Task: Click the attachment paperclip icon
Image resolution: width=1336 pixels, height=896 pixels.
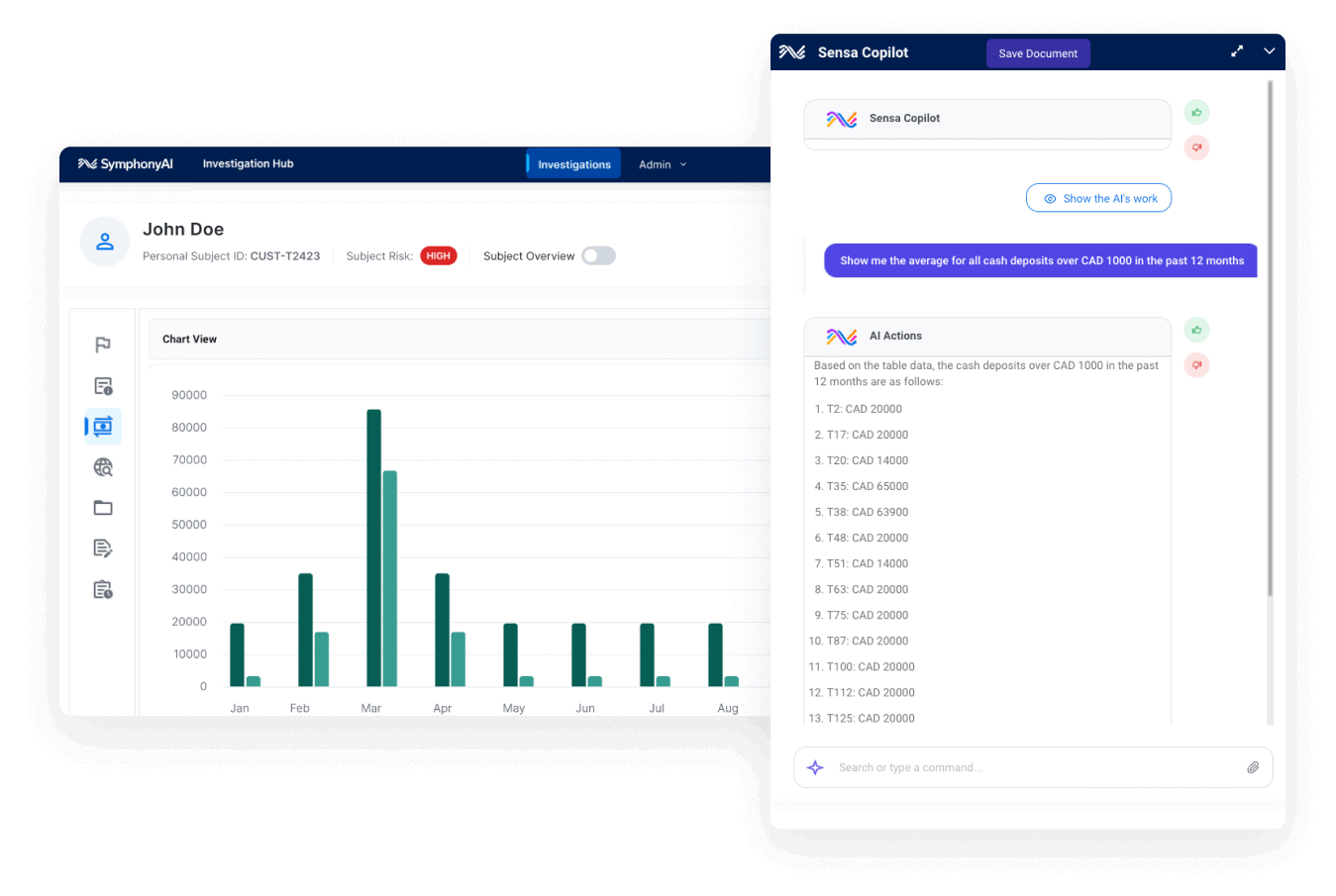Action: [x=1253, y=767]
